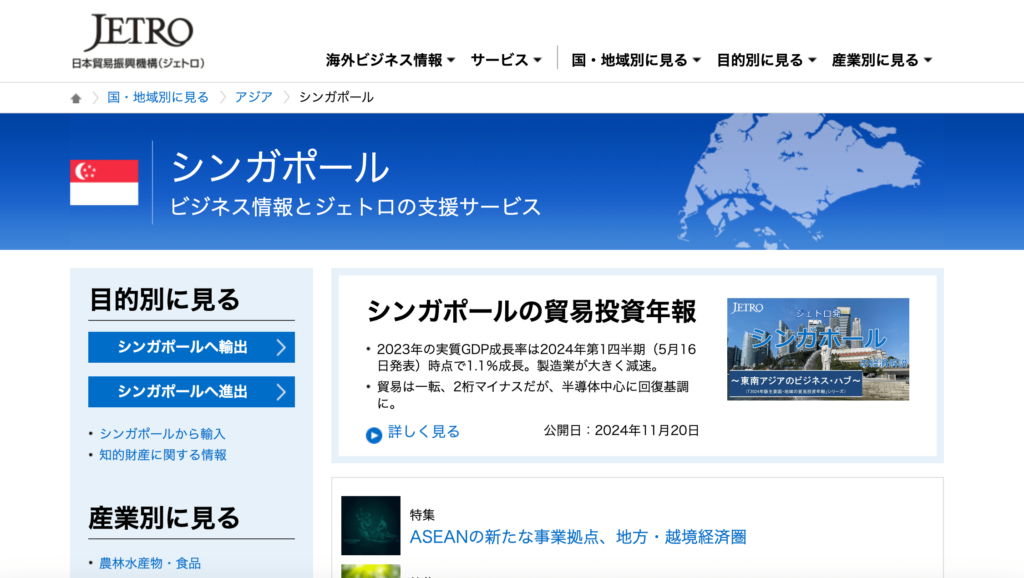Click the 2023年の実質GDP成長率 bullet text
The width and height of the screenshot is (1024, 578).
point(536,357)
